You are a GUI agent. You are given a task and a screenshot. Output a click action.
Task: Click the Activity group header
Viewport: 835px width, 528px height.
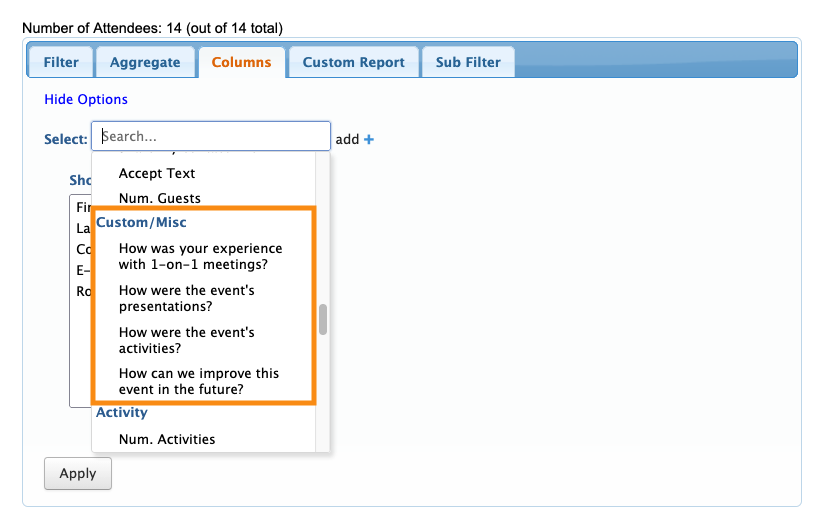[x=122, y=412]
